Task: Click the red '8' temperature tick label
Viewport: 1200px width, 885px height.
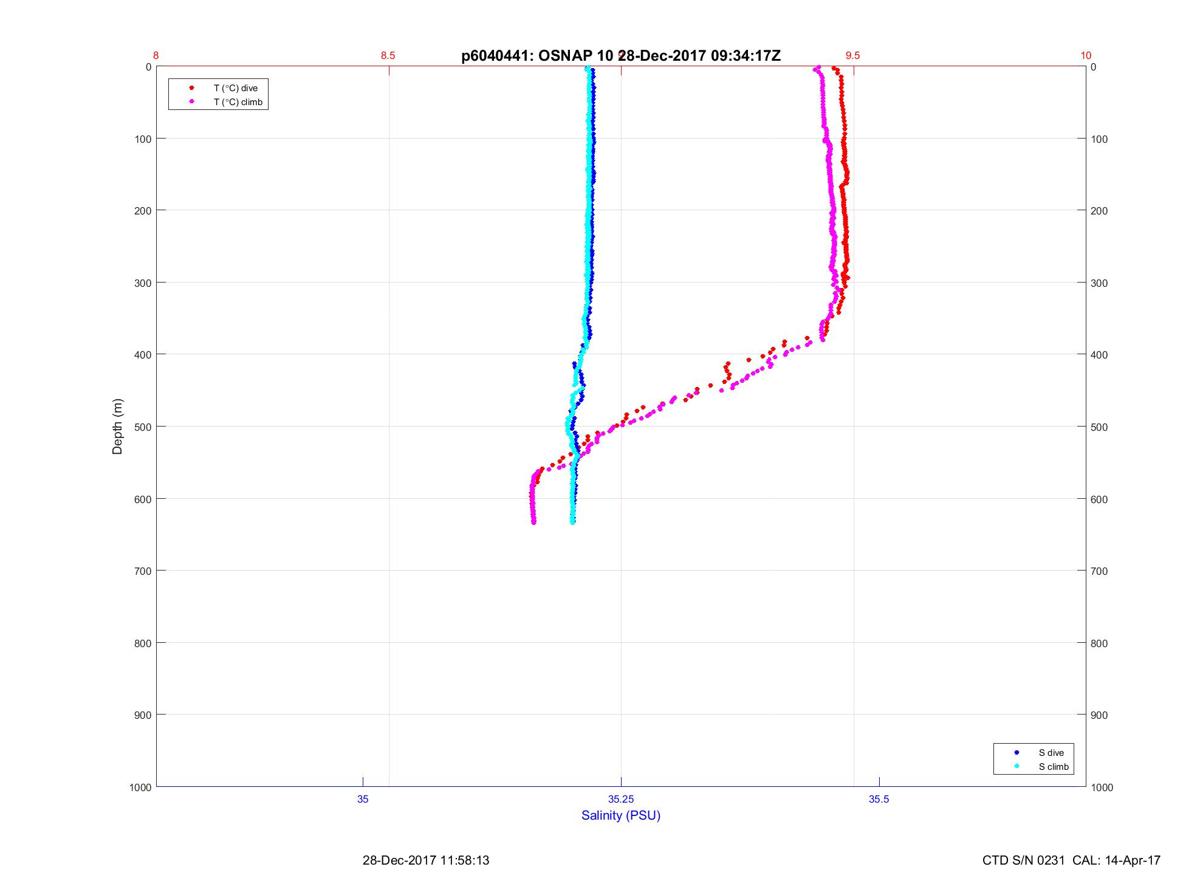Action: pyautogui.click(x=156, y=56)
